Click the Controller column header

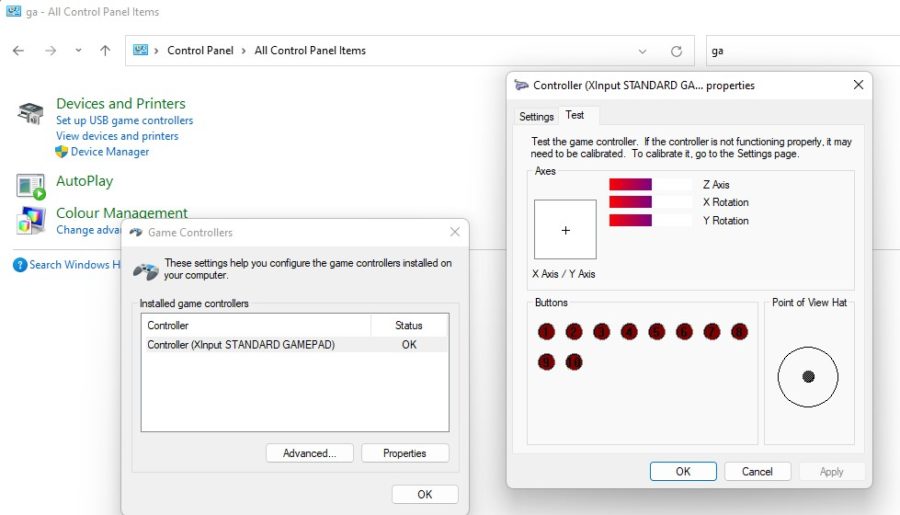tap(256, 326)
